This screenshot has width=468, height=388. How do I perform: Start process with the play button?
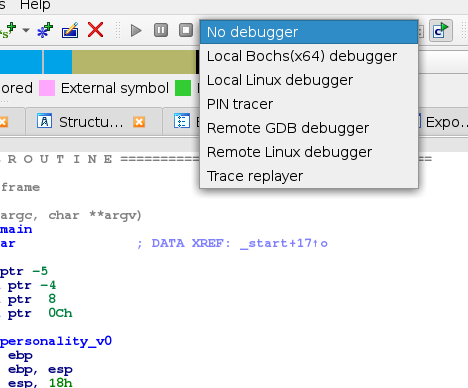136,31
